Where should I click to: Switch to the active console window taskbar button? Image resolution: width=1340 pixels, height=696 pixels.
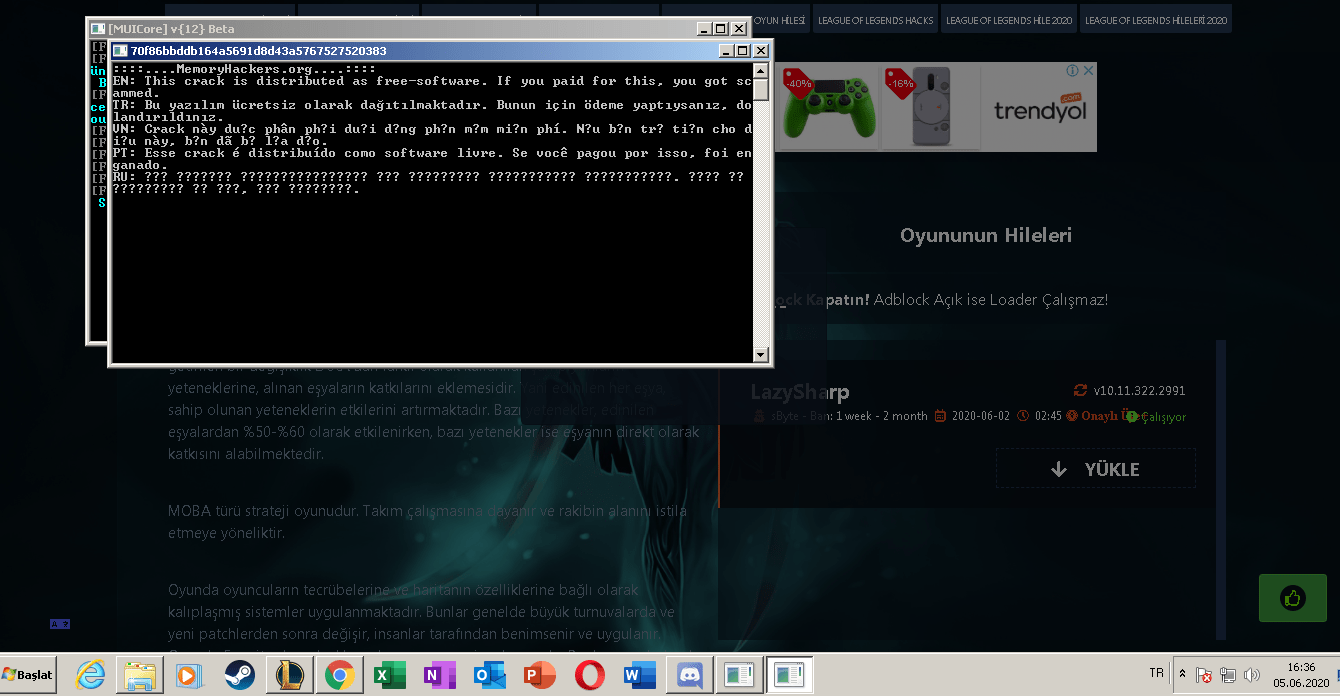(789, 676)
